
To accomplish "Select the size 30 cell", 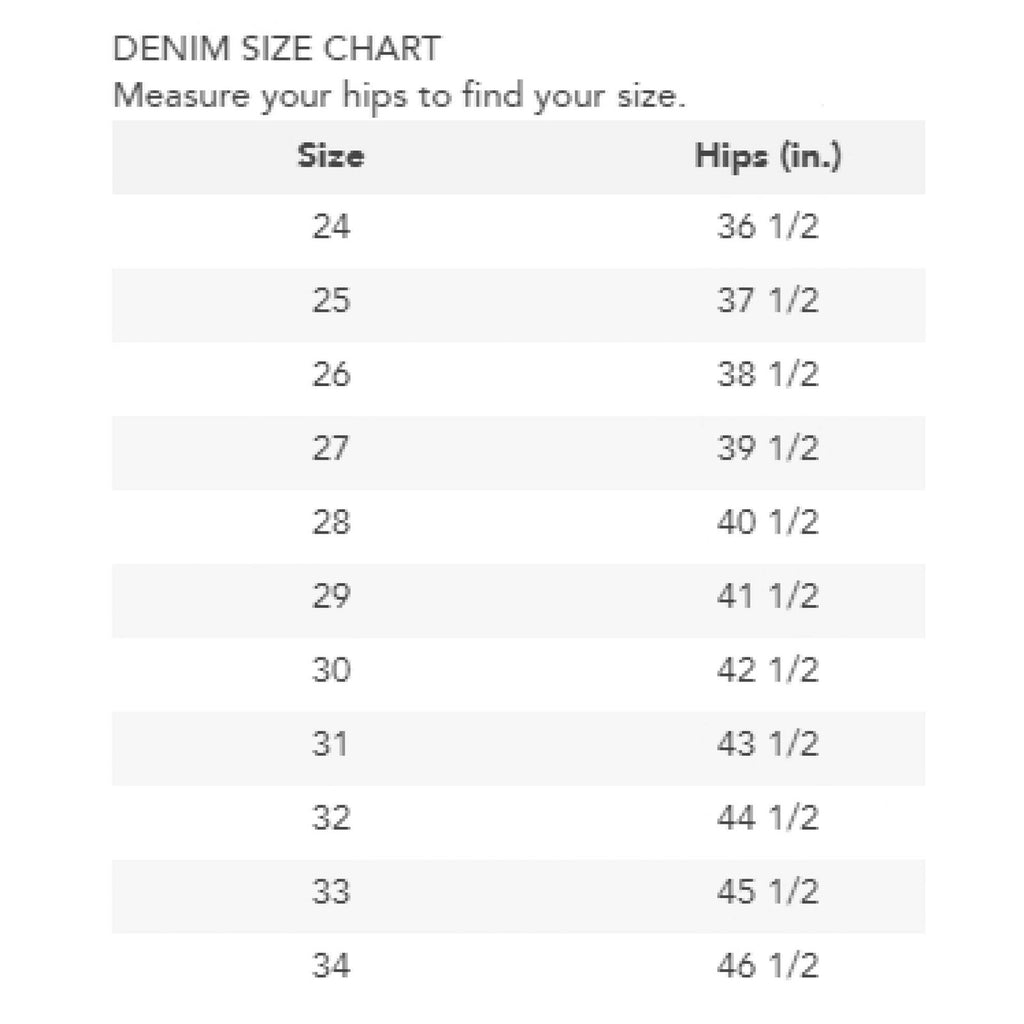I will point(331,670).
